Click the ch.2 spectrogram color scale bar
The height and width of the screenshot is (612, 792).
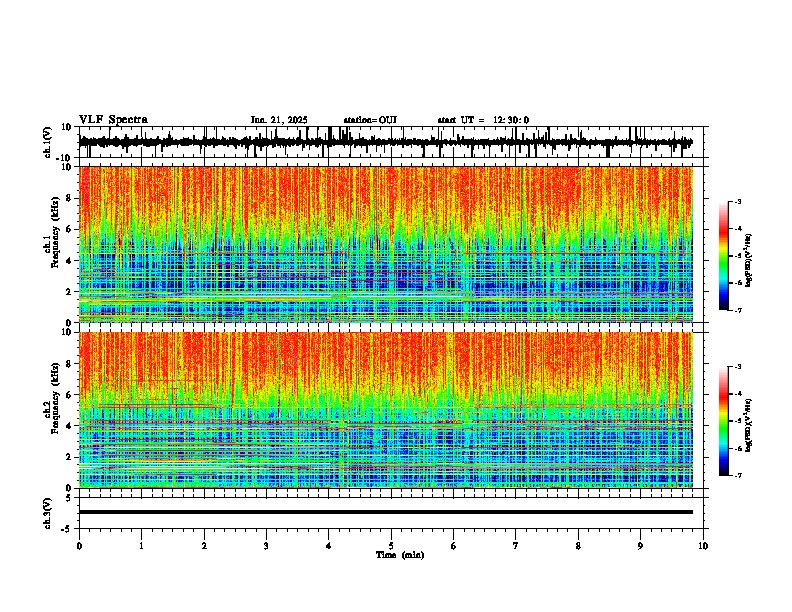pyautogui.click(x=724, y=421)
